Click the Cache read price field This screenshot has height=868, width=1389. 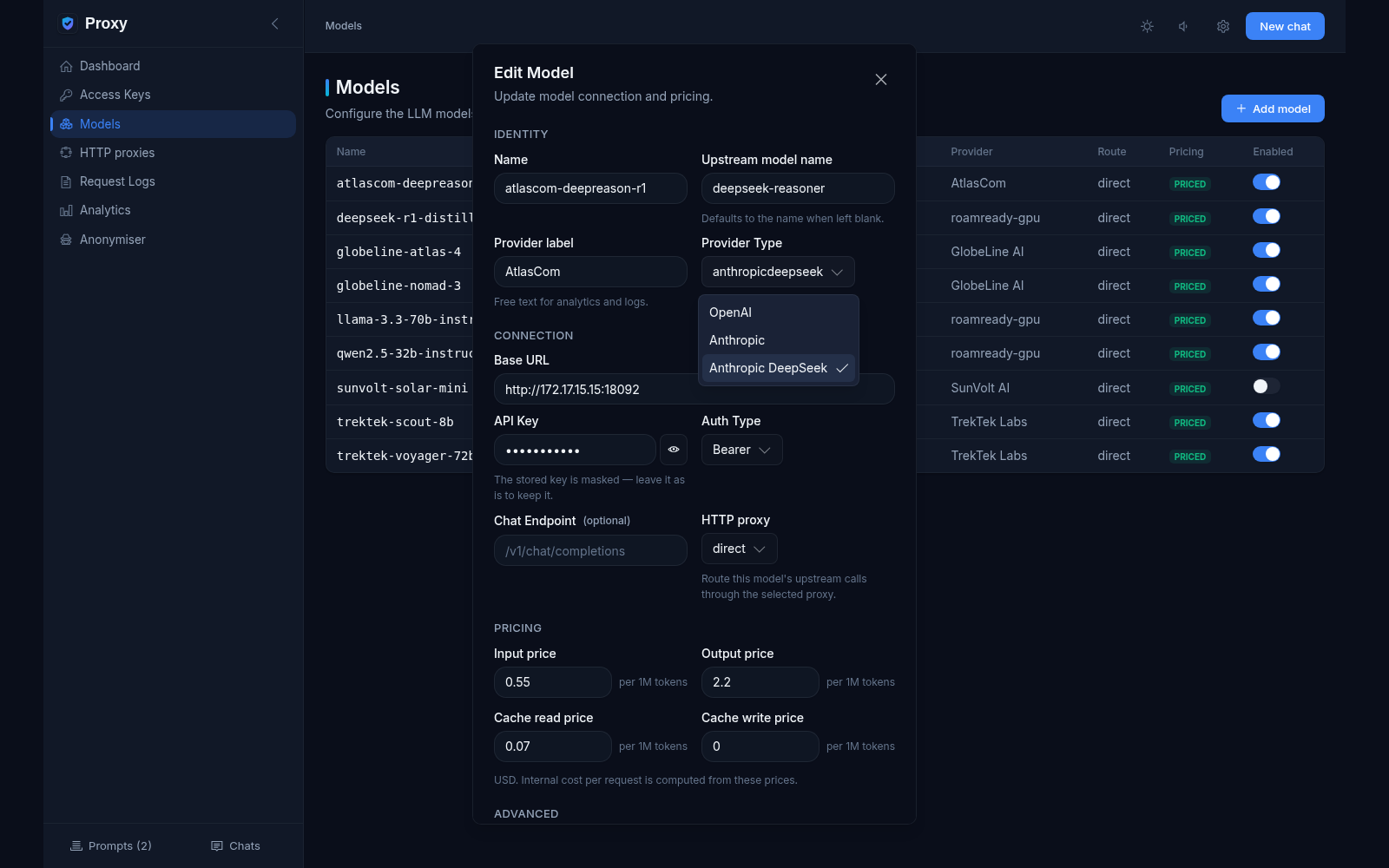[553, 746]
